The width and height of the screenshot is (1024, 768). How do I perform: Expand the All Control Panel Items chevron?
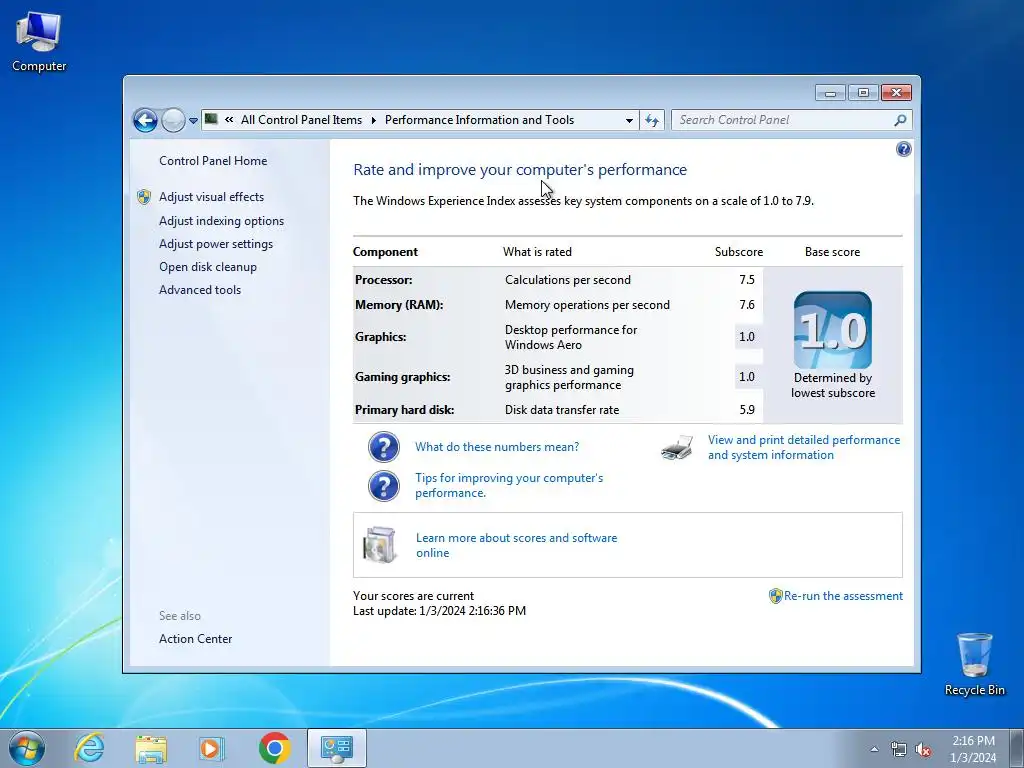click(374, 120)
